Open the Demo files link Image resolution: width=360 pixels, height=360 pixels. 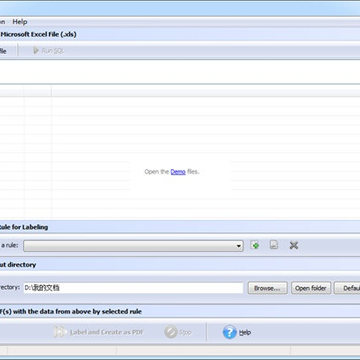[x=178, y=172]
